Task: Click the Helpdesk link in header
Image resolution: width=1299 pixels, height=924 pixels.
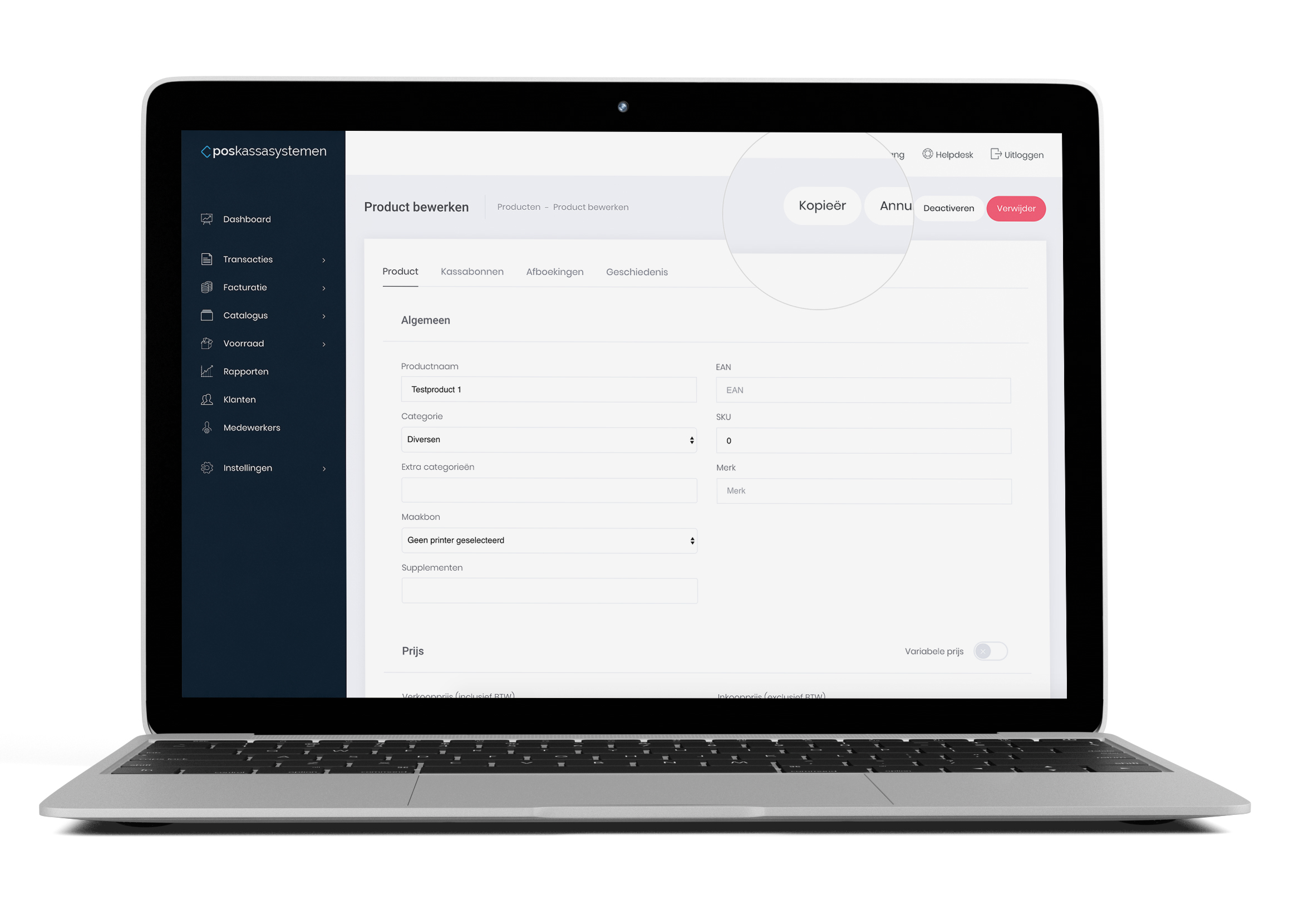Action: [x=960, y=154]
